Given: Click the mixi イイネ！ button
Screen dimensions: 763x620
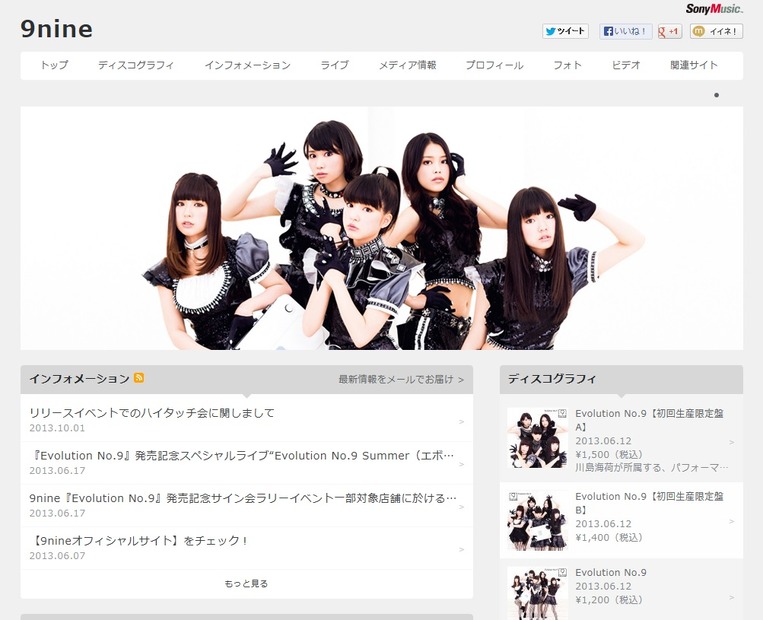Looking at the screenshot, I should (x=716, y=31).
